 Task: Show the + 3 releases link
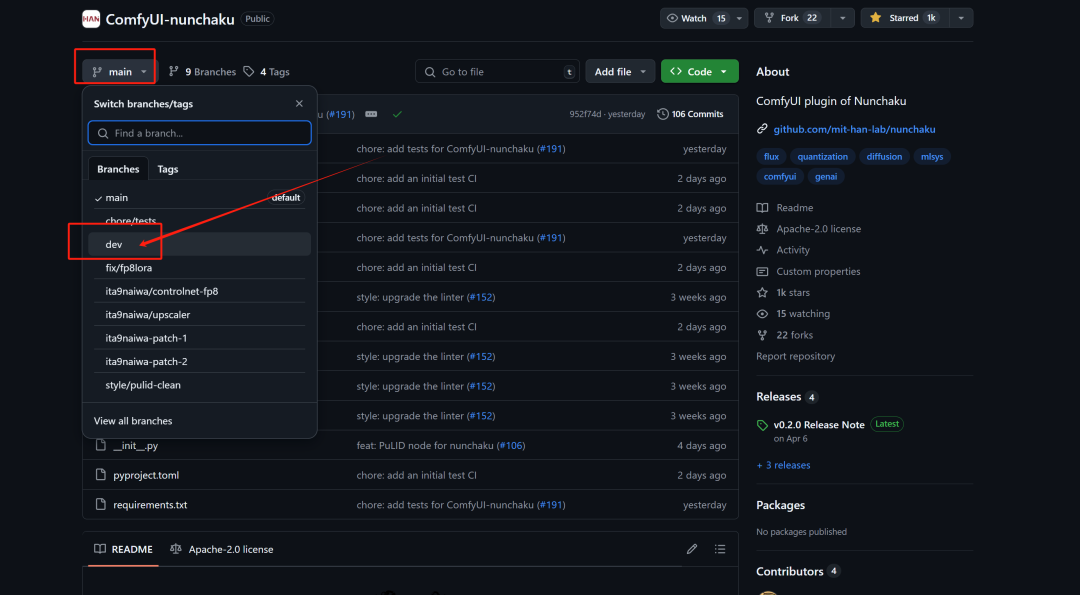(783, 465)
